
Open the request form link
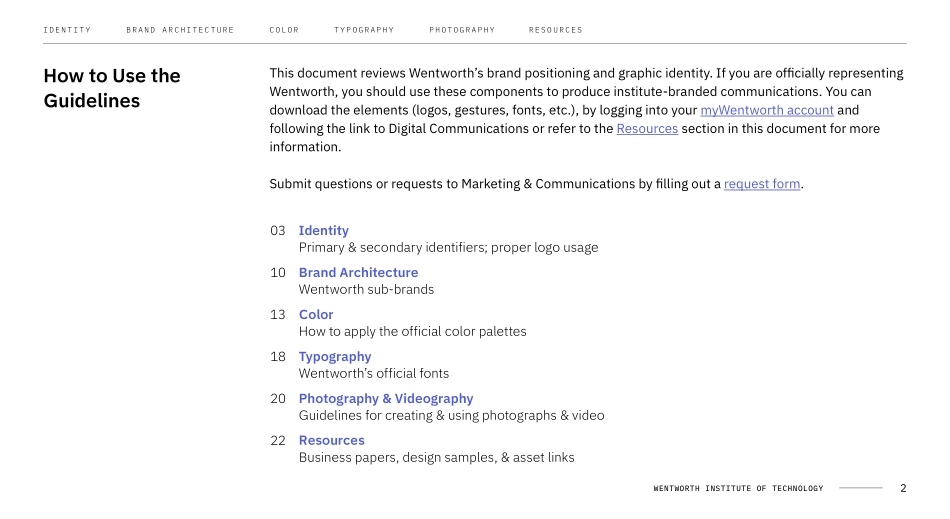click(762, 184)
